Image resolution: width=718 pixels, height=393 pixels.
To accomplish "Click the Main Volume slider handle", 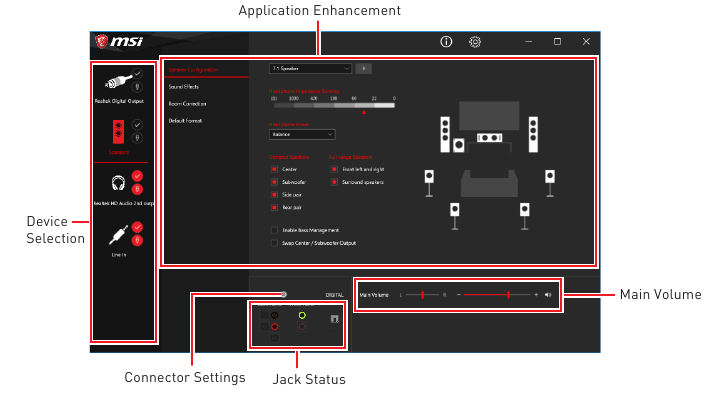I will coord(508,295).
